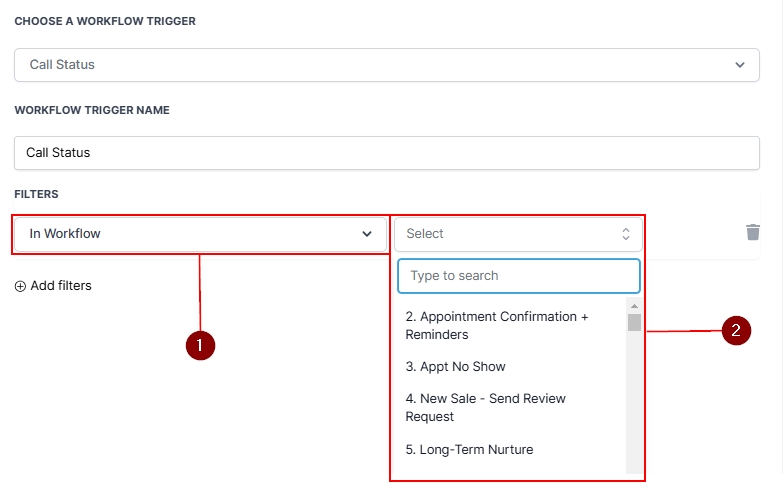The width and height of the screenshot is (783, 483).
Task: Open the Choose a Workflow Trigger dropdown
Action: tap(386, 65)
